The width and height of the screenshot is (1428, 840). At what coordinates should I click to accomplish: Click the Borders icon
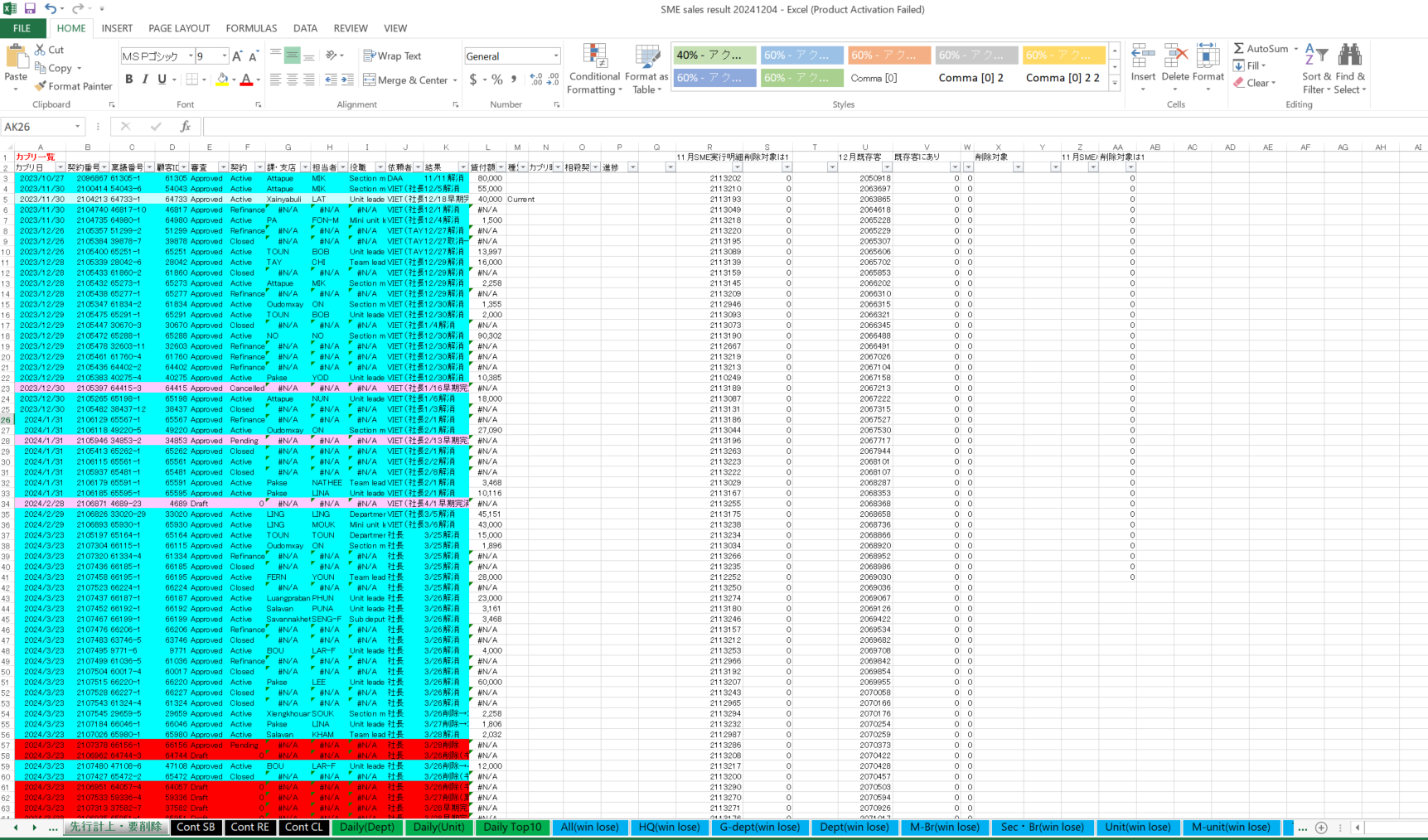pyautogui.click(x=192, y=80)
